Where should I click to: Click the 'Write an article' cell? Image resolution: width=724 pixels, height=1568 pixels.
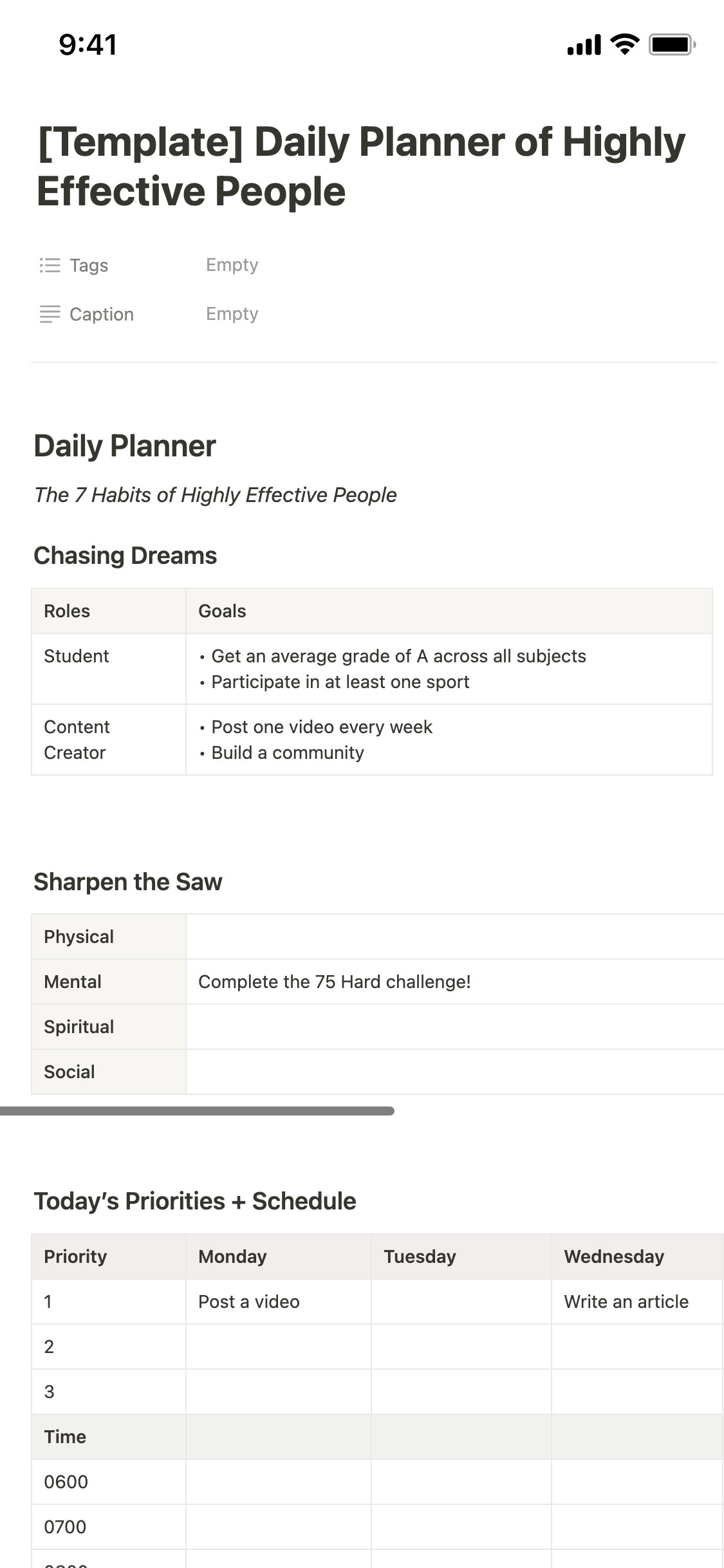point(626,1302)
